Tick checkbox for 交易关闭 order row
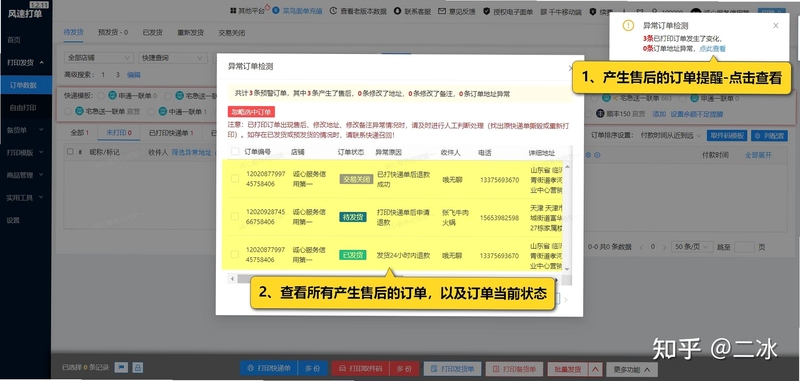 (x=235, y=179)
